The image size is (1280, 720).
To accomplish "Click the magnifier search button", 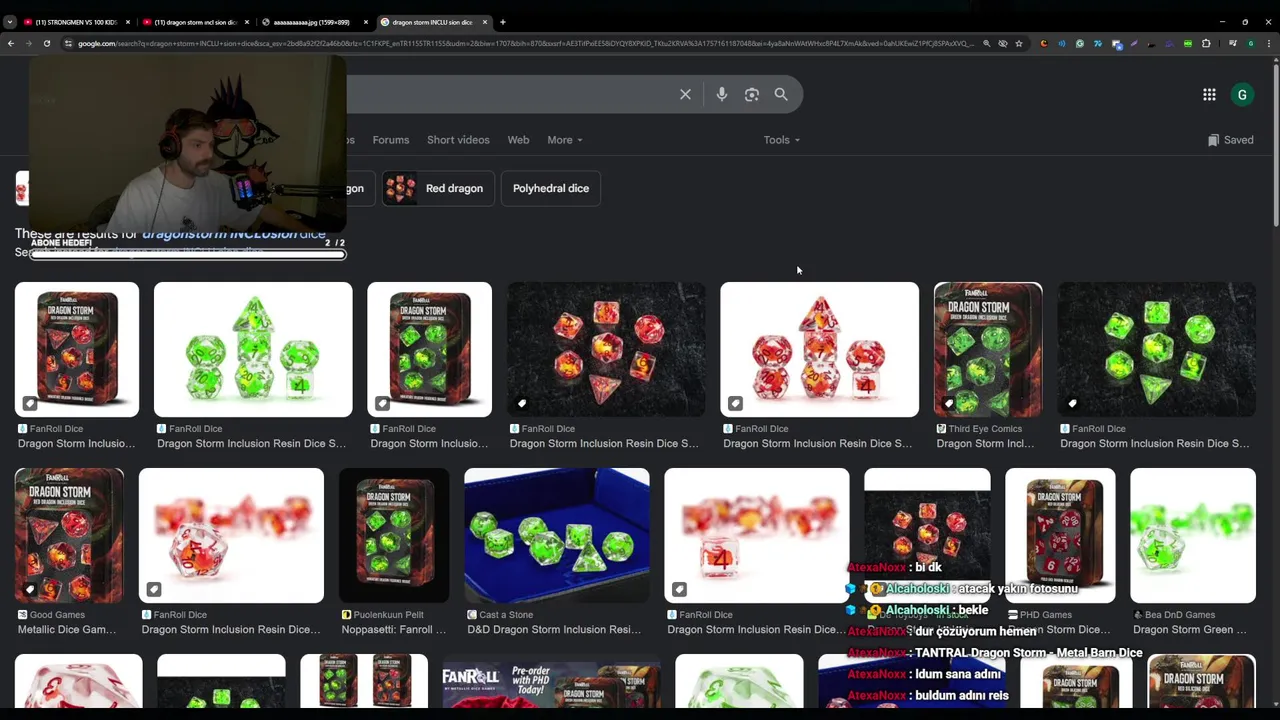I will [781, 94].
